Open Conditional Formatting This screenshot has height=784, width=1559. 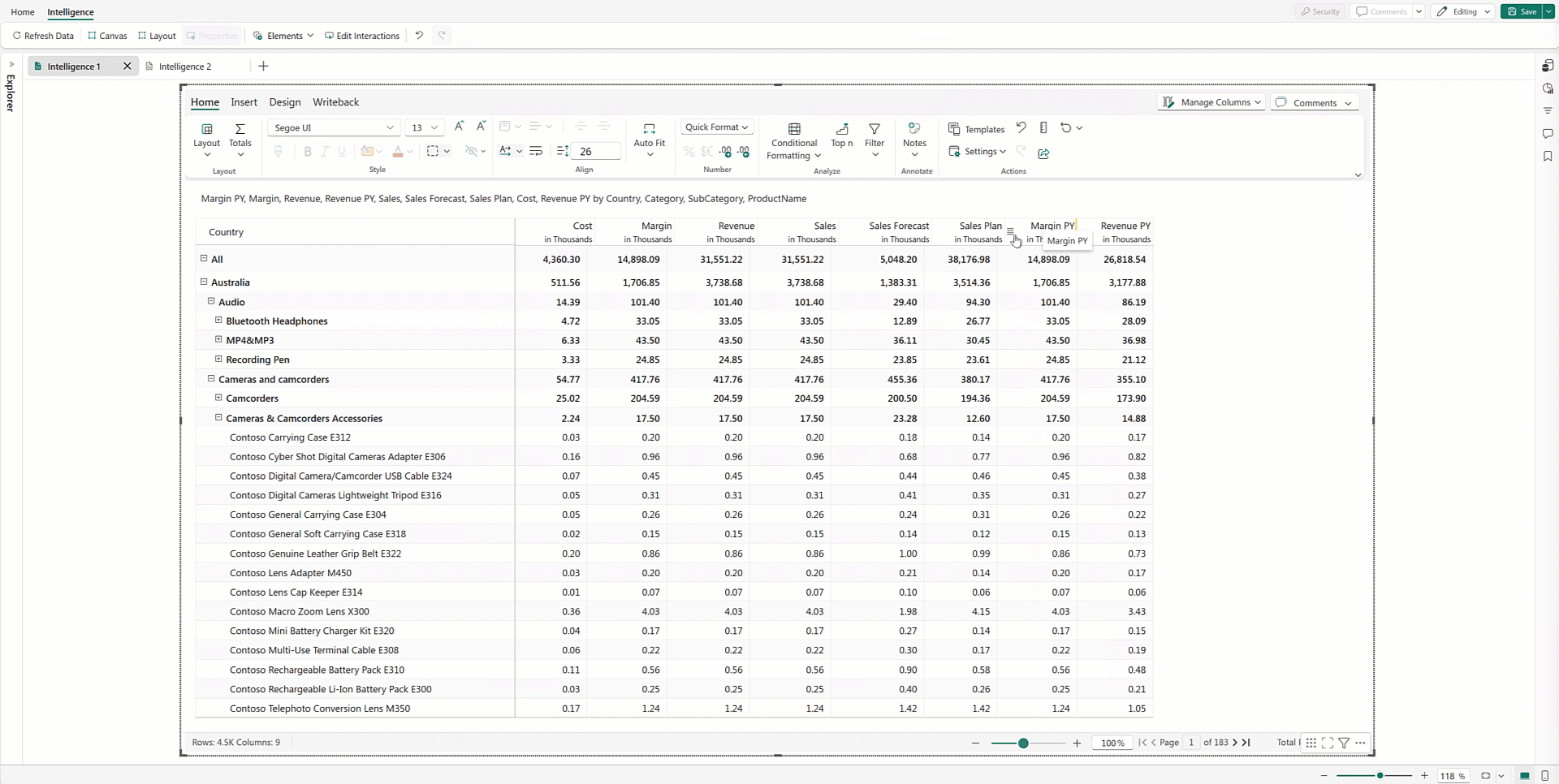point(794,141)
